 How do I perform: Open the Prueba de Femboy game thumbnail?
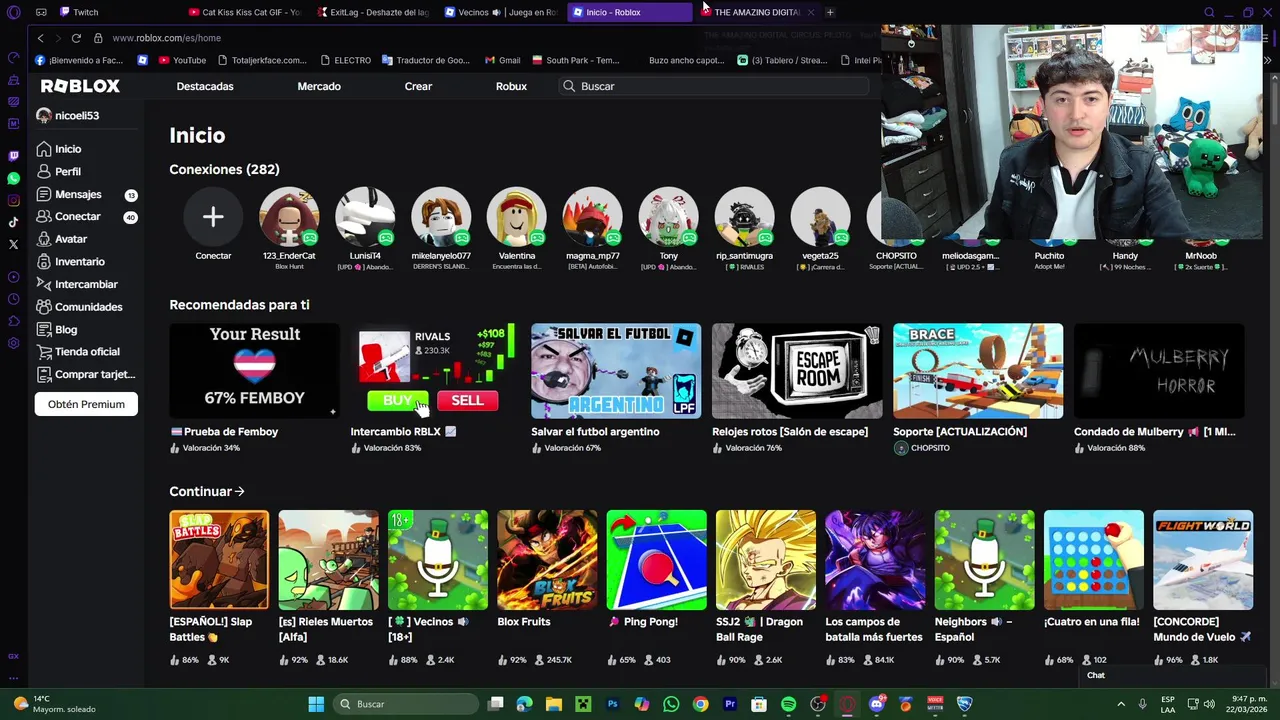click(254, 371)
